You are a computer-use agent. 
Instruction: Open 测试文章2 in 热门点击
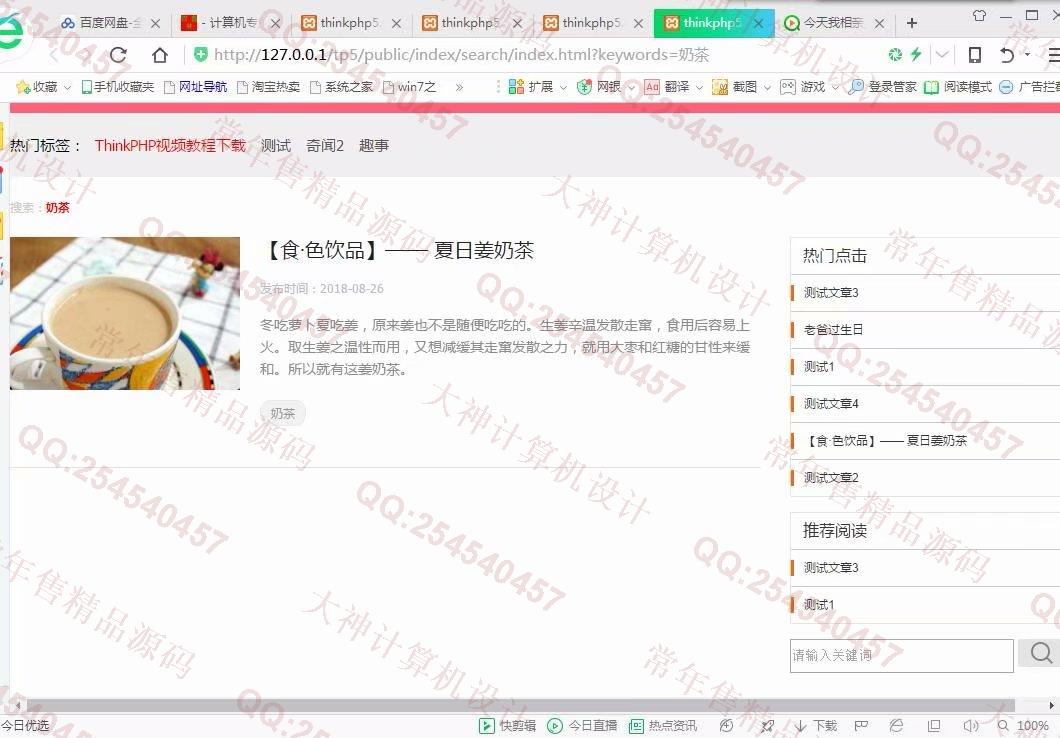[x=831, y=477]
